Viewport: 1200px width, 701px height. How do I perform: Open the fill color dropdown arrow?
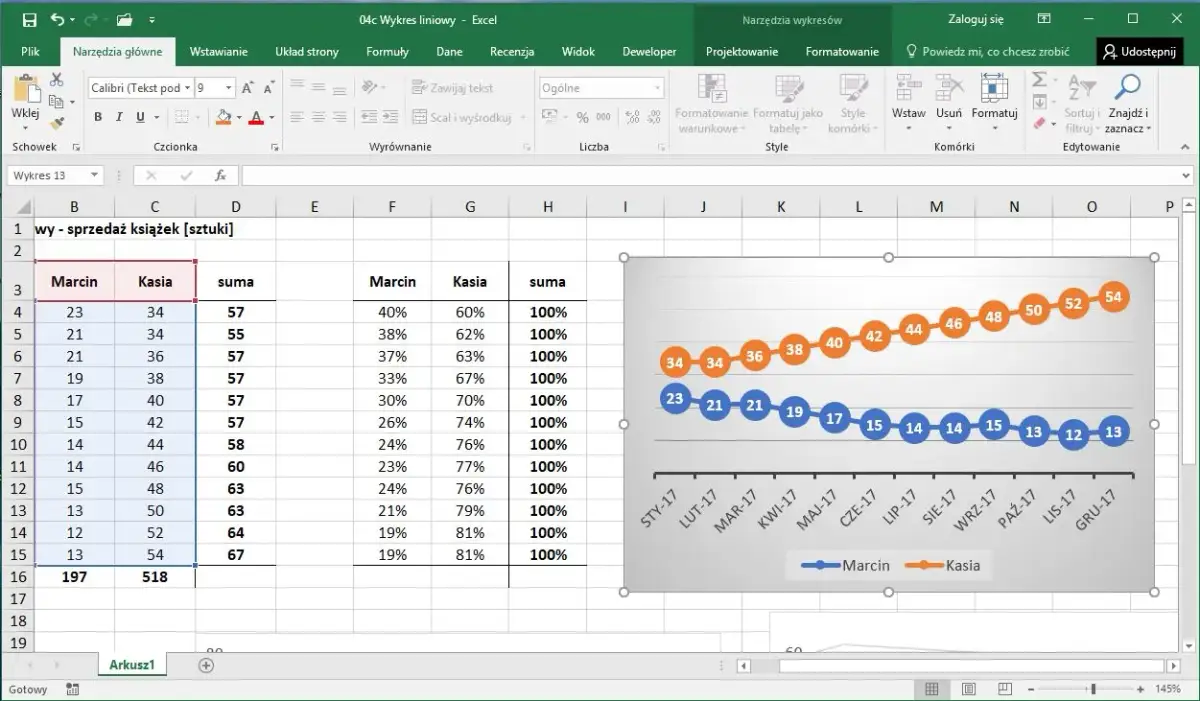tap(238, 116)
